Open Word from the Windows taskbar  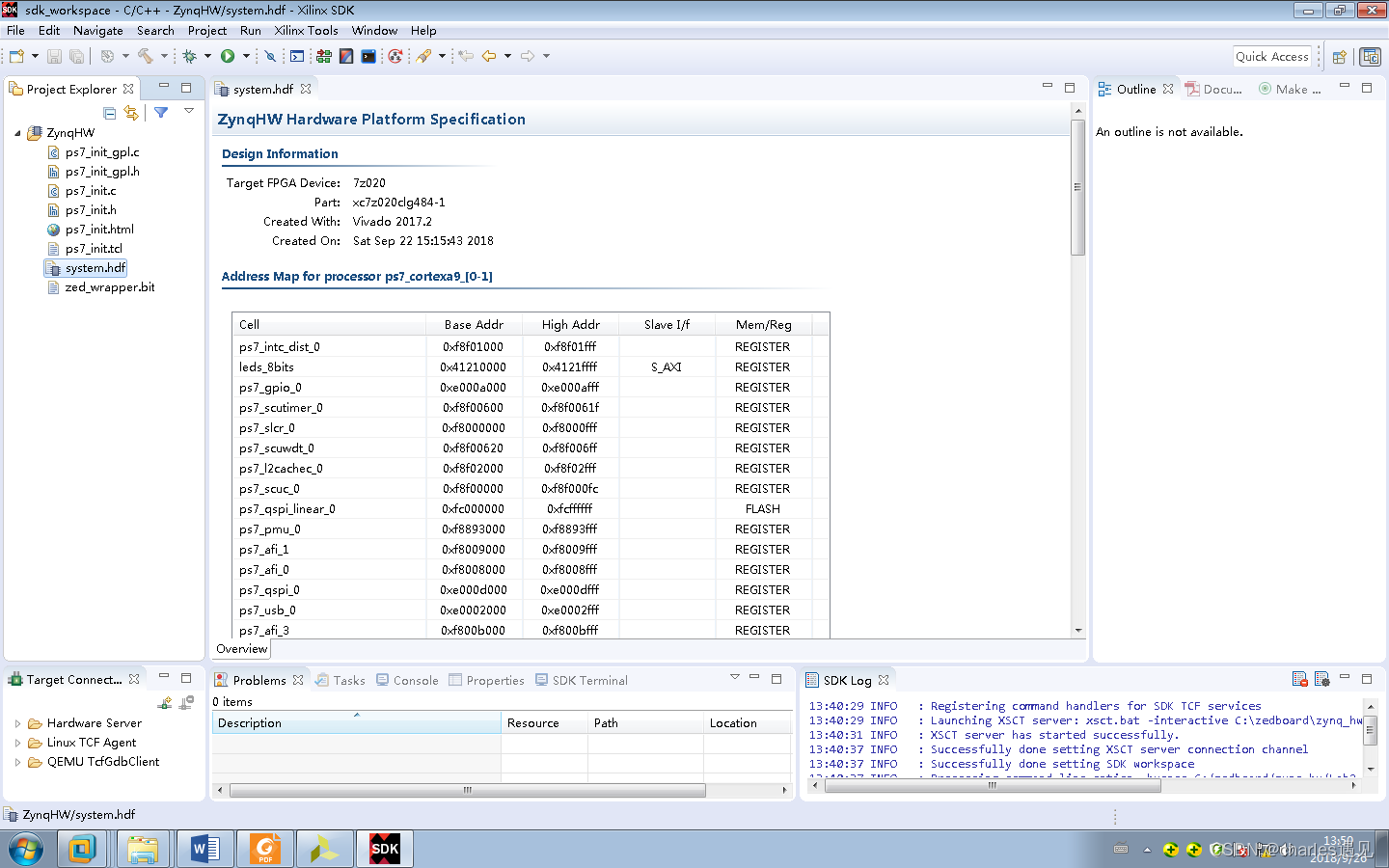[x=204, y=849]
